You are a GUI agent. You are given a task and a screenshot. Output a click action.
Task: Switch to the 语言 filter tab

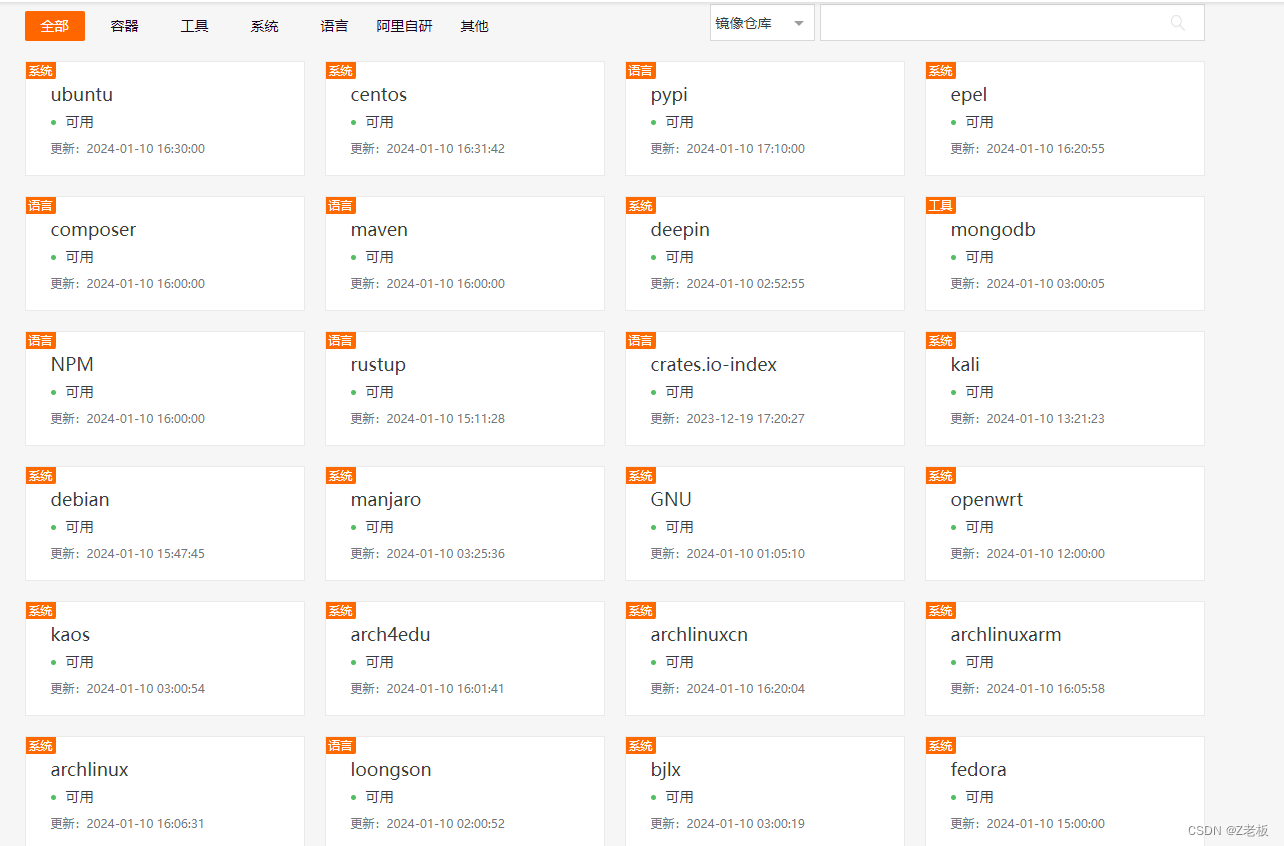335,26
